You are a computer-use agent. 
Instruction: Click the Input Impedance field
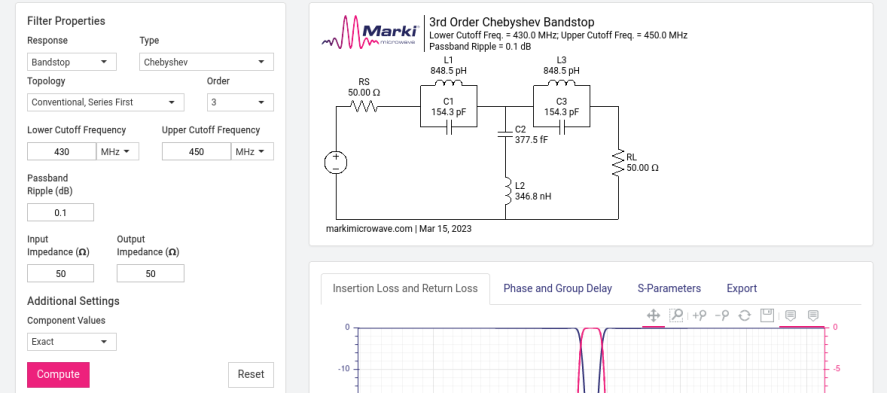[61, 274]
